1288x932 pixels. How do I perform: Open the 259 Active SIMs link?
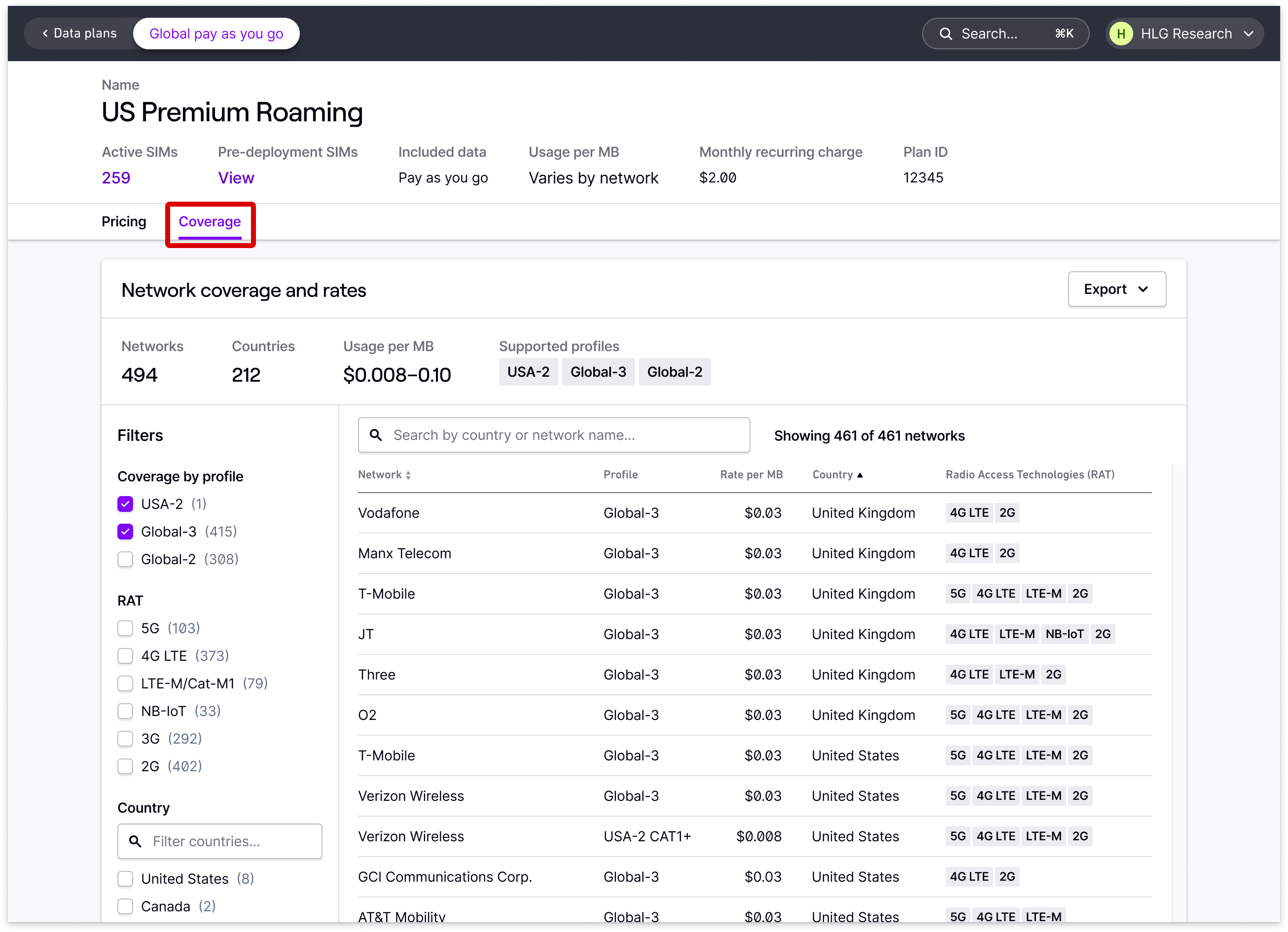click(x=116, y=178)
